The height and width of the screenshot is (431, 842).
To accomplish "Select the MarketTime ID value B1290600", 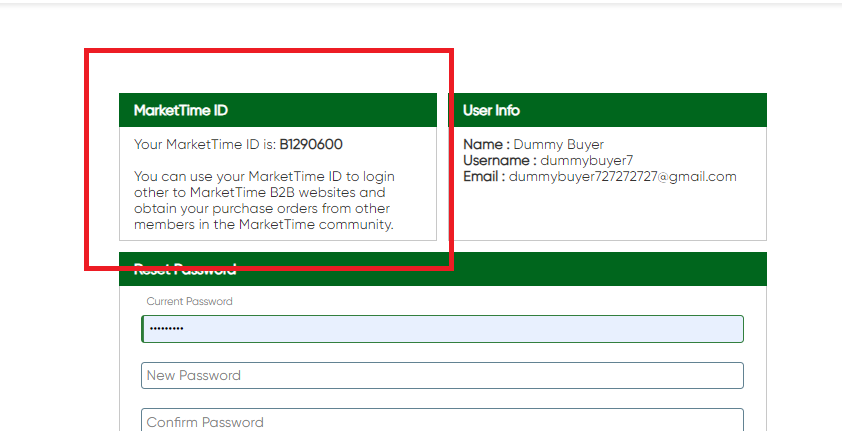I will [311, 144].
